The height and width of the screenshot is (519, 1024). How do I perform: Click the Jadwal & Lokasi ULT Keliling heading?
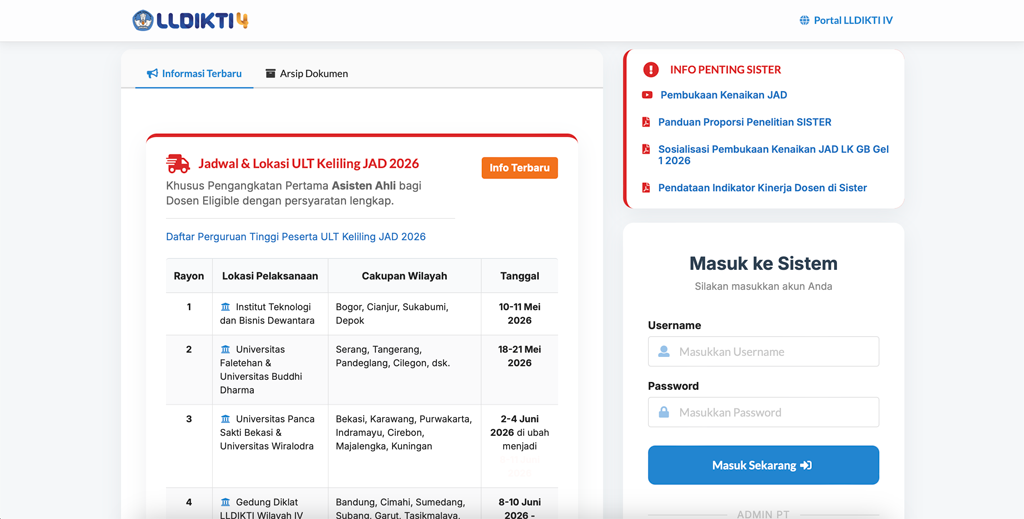[x=309, y=164]
